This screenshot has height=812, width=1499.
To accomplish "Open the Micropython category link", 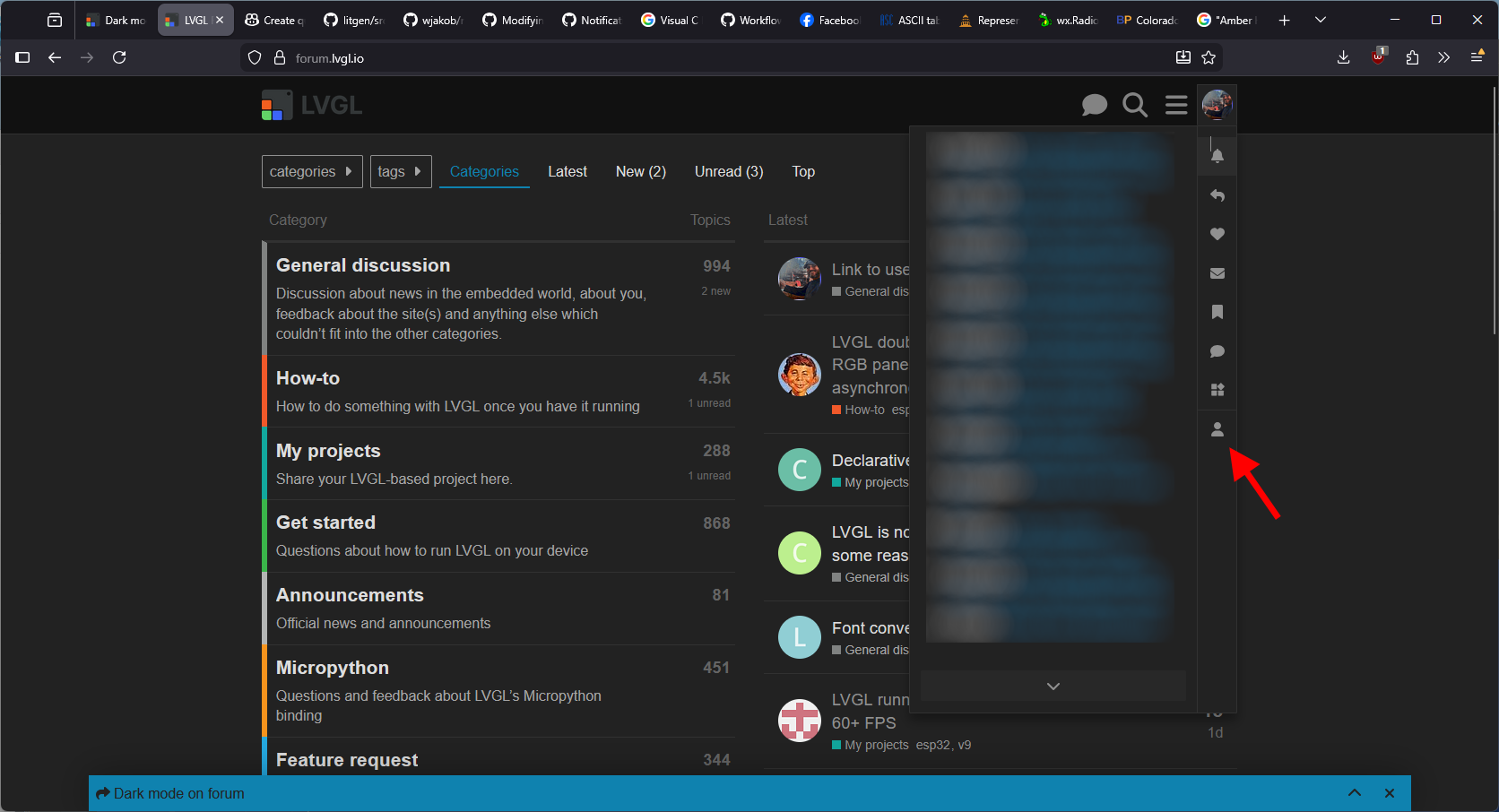I will [x=332, y=668].
